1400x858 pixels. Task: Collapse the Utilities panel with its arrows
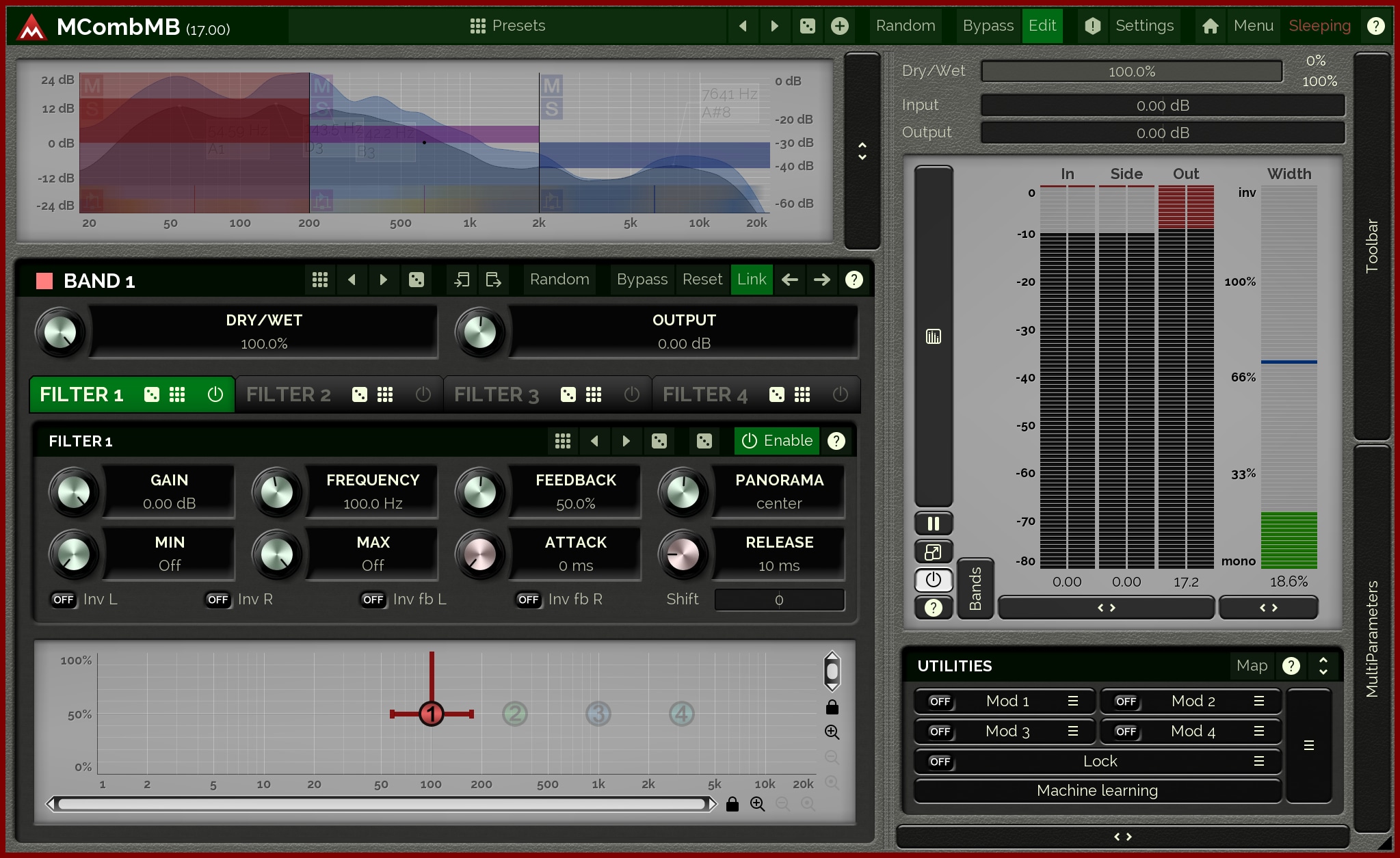[1323, 666]
